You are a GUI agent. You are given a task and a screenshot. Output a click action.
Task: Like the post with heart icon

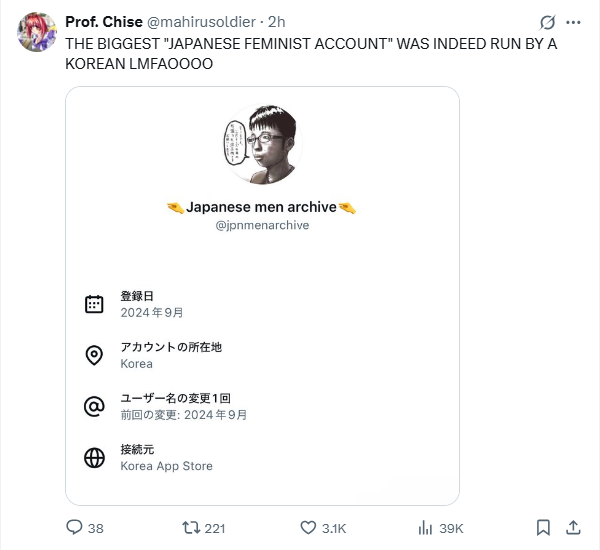(309, 527)
